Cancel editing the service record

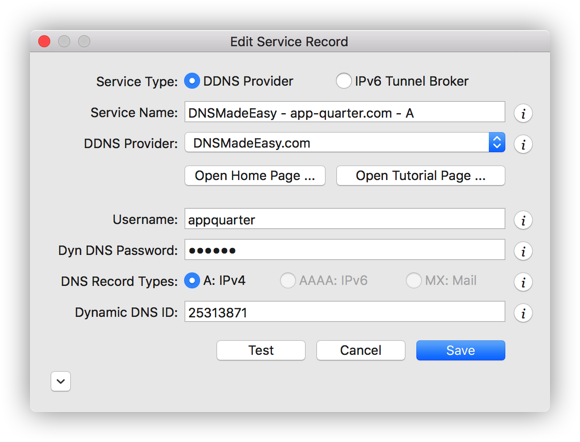click(x=361, y=350)
